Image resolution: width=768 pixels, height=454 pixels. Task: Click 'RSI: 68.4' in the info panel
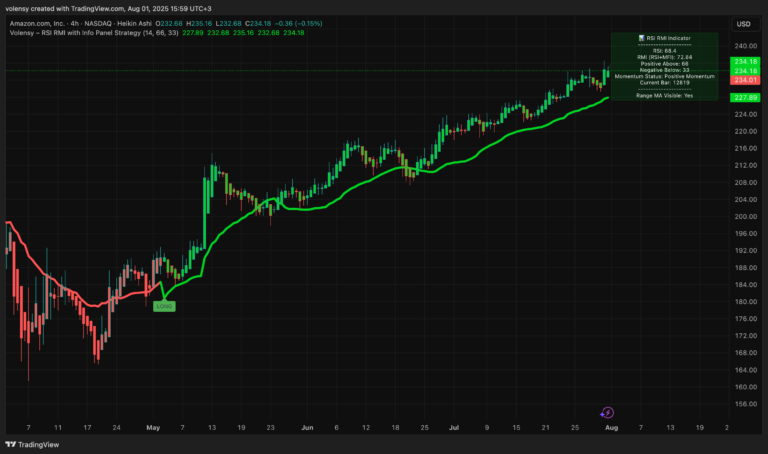click(x=664, y=51)
